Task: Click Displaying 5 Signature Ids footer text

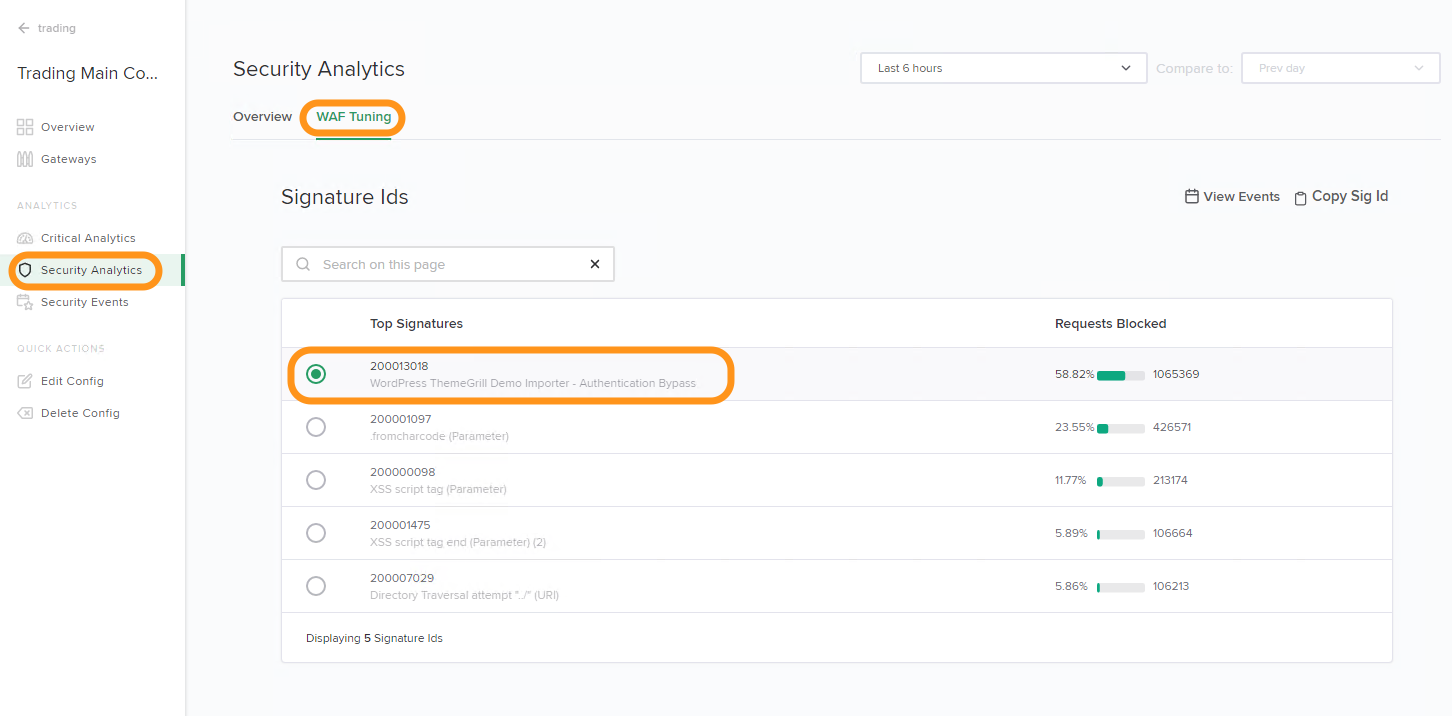Action: [374, 638]
